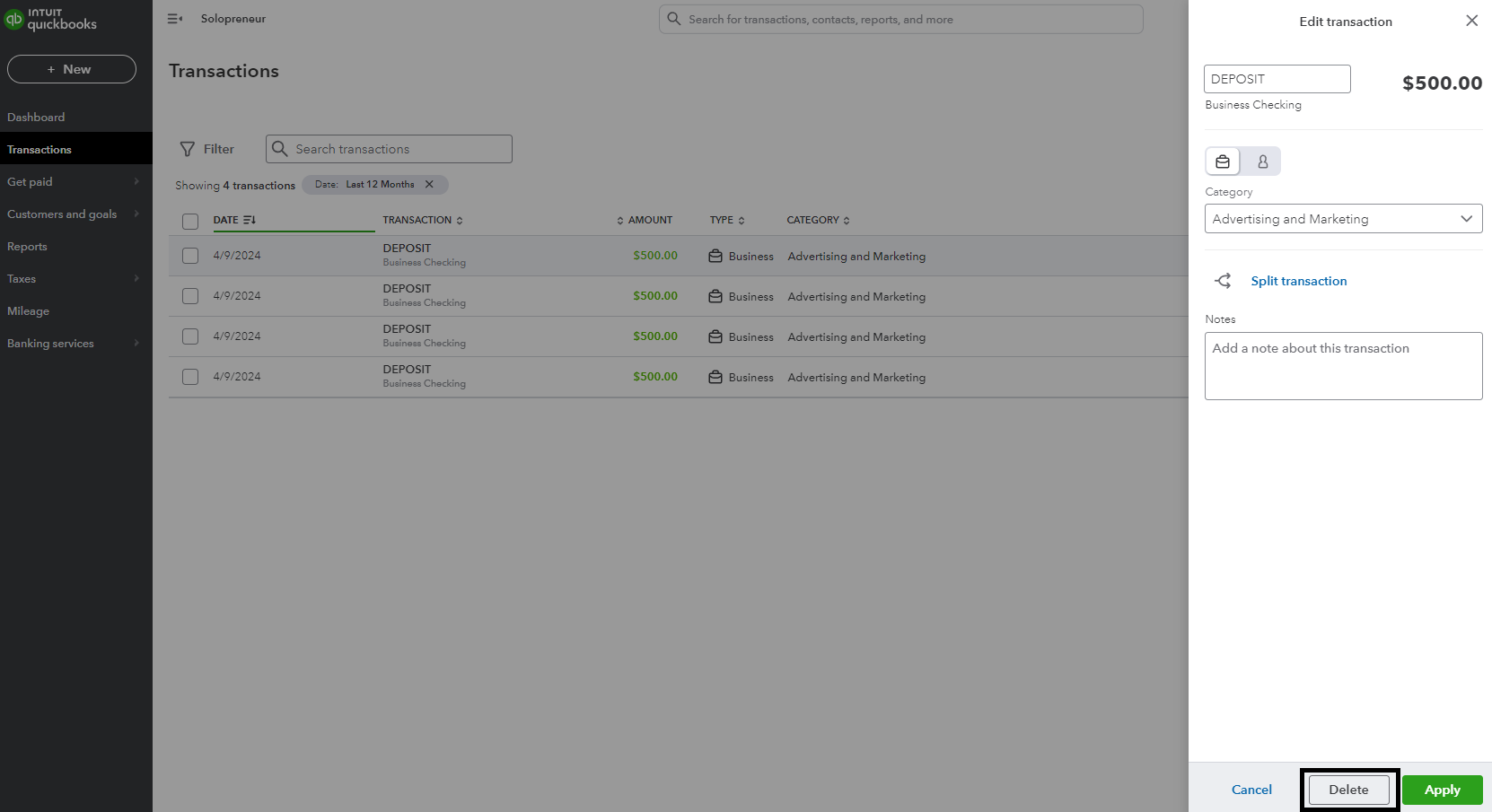Remove the Last 12 Months date filter
Viewport: 1492px width, 812px height.
(x=429, y=185)
